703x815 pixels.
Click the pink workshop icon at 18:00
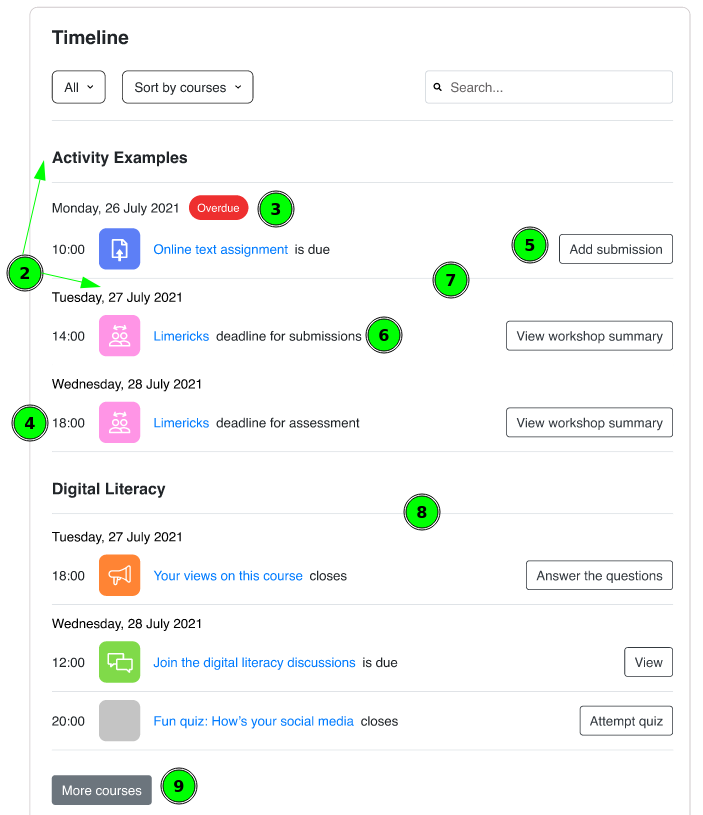tap(120, 423)
